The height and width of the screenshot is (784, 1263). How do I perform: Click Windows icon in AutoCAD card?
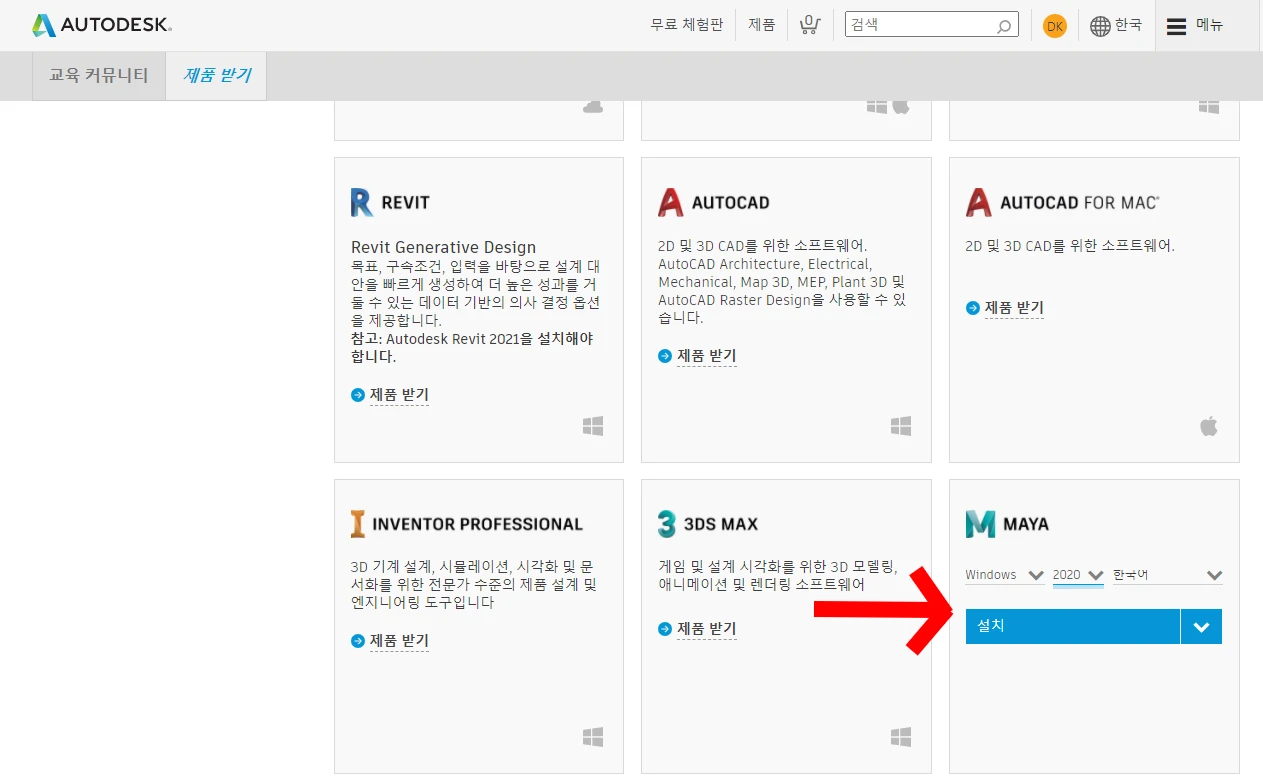pos(901,426)
